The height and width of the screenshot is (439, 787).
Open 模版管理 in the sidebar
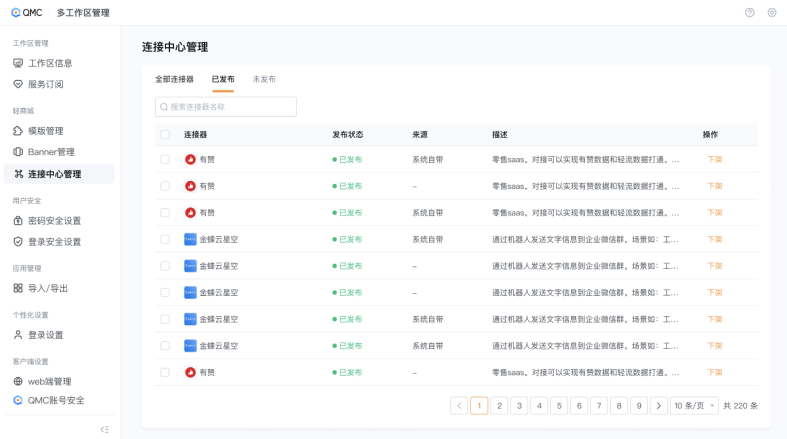[38, 131]
